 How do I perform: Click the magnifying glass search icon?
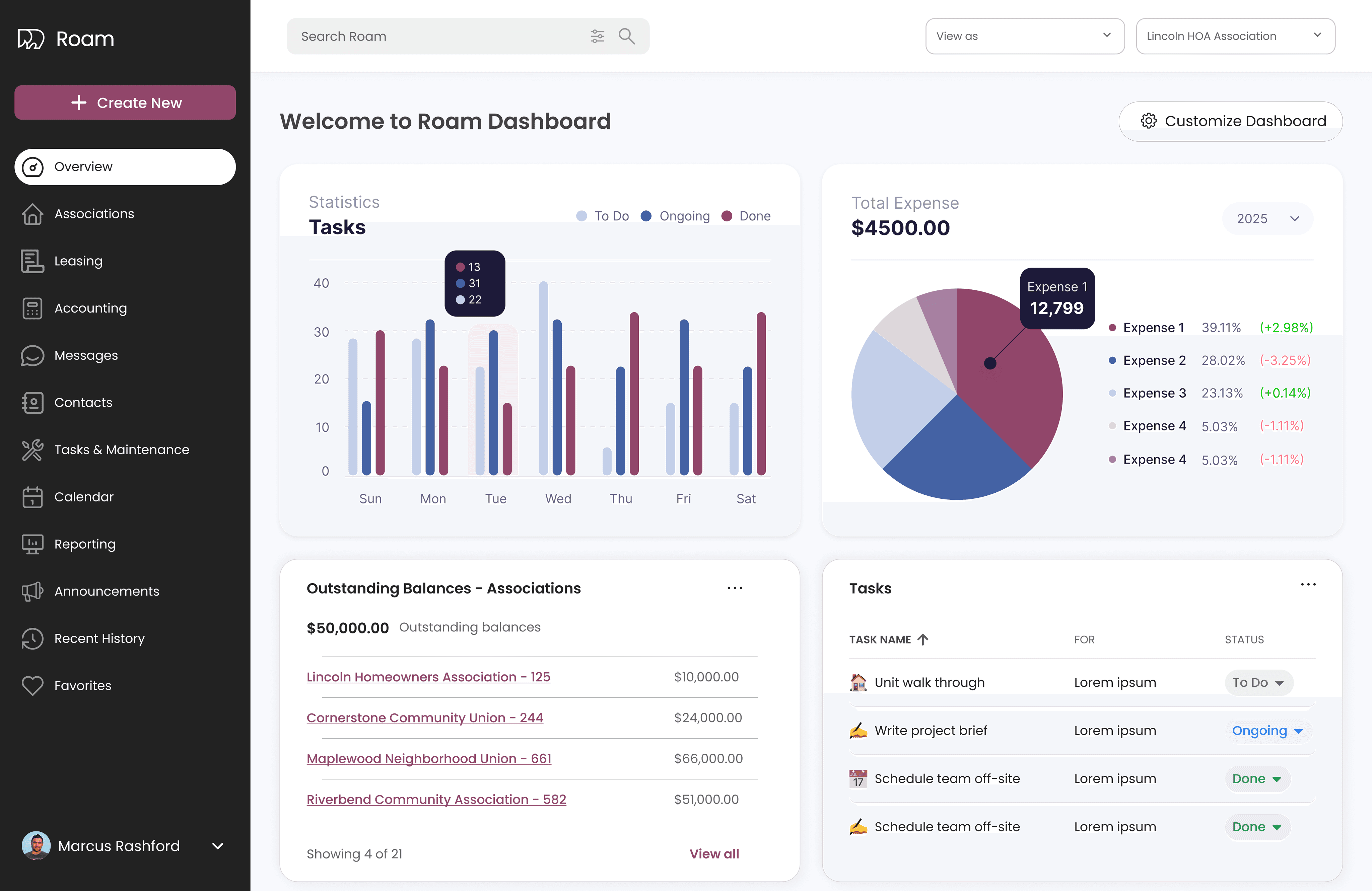[627, 36]
